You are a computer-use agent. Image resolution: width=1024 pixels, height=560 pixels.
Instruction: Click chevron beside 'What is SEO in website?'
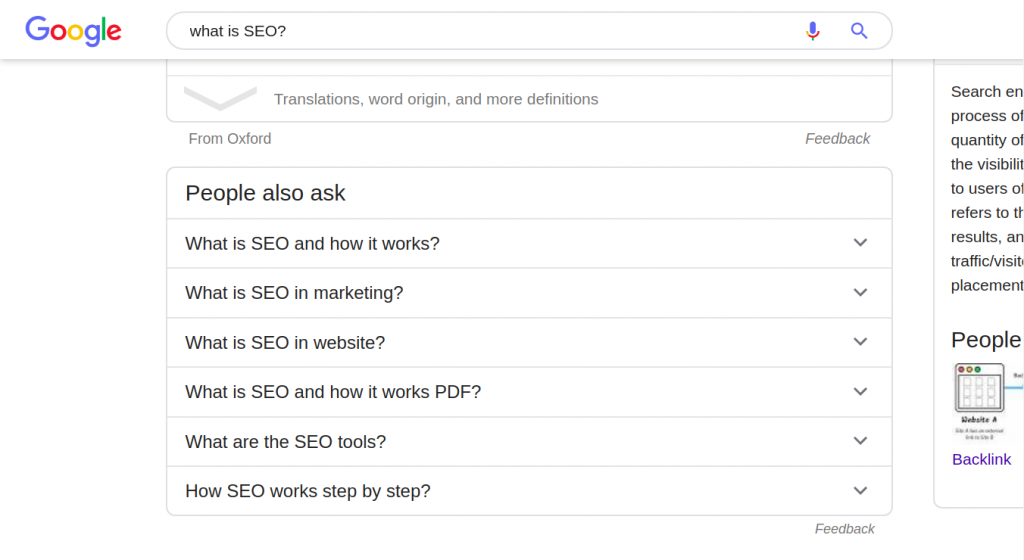860,342
